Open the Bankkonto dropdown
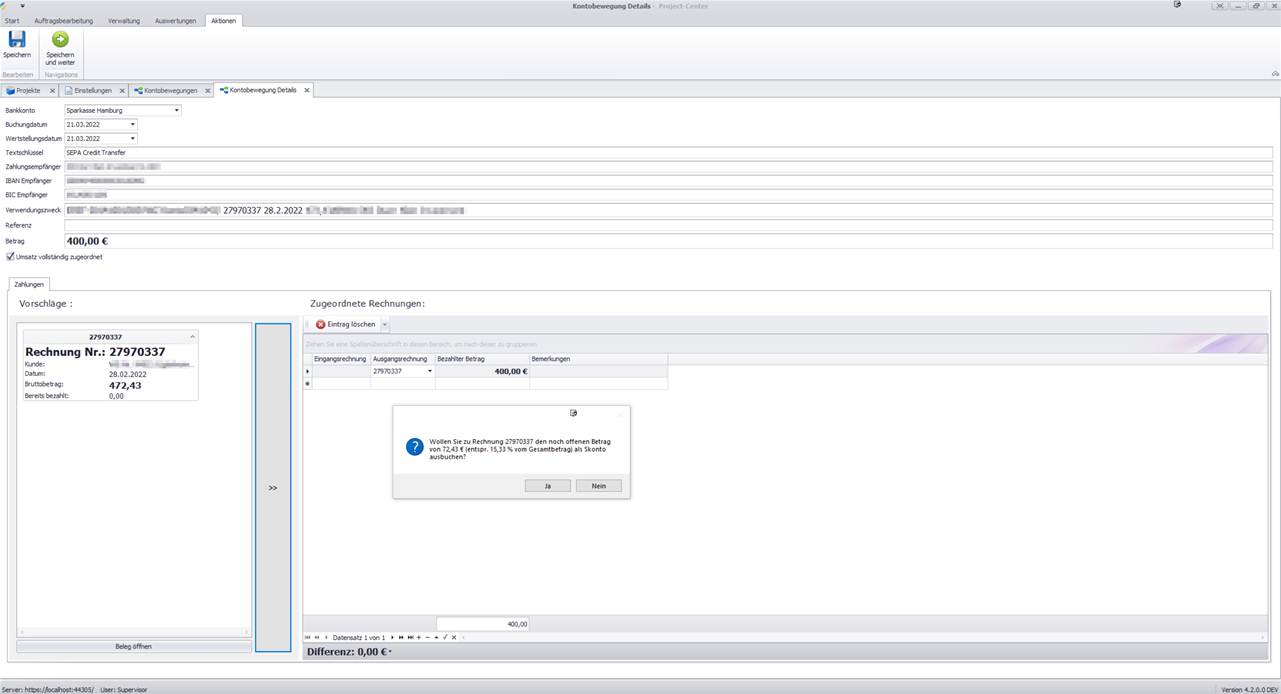 pos(177,111)
